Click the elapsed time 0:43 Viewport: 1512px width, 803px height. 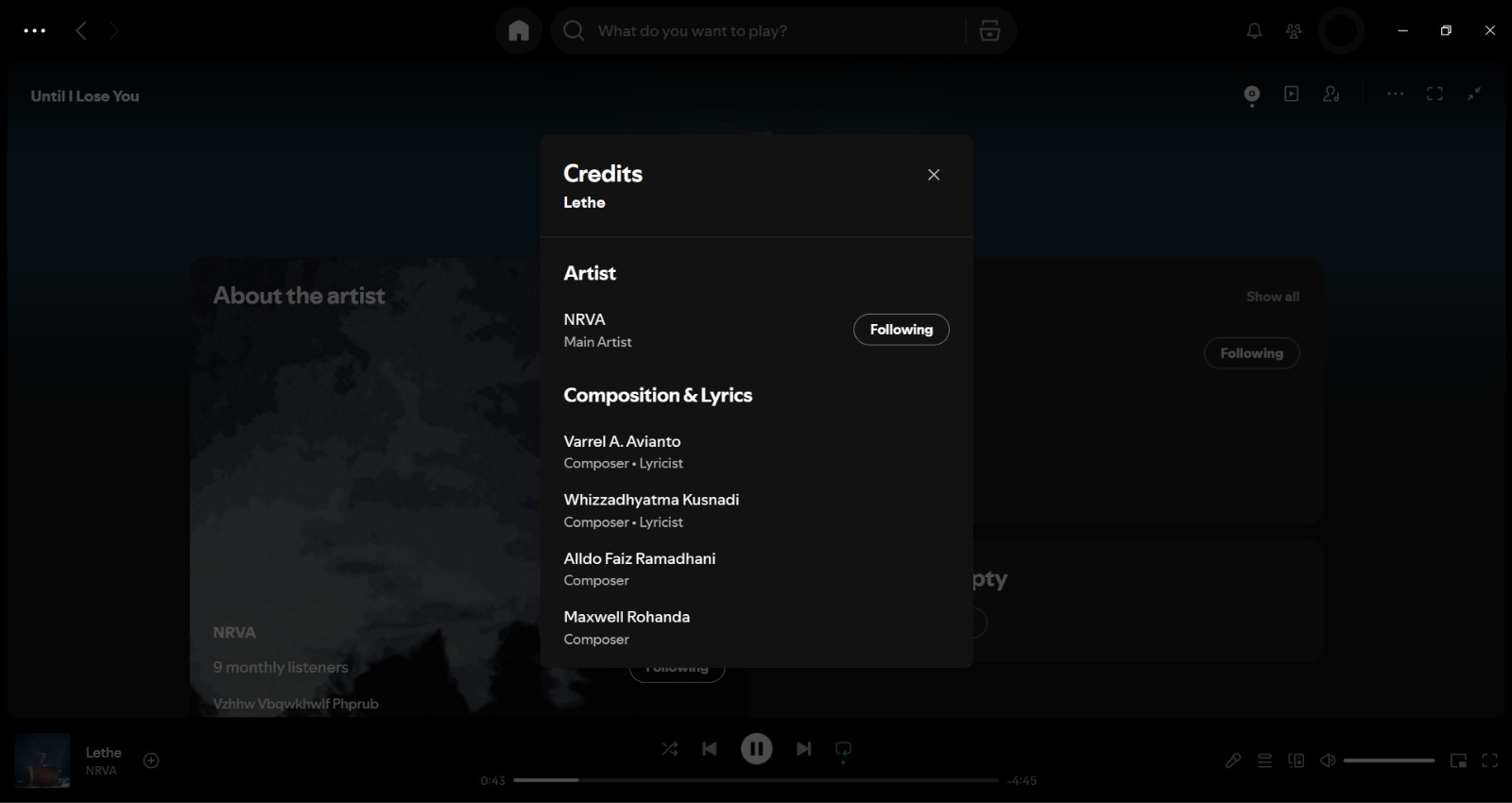click(492, 781)
